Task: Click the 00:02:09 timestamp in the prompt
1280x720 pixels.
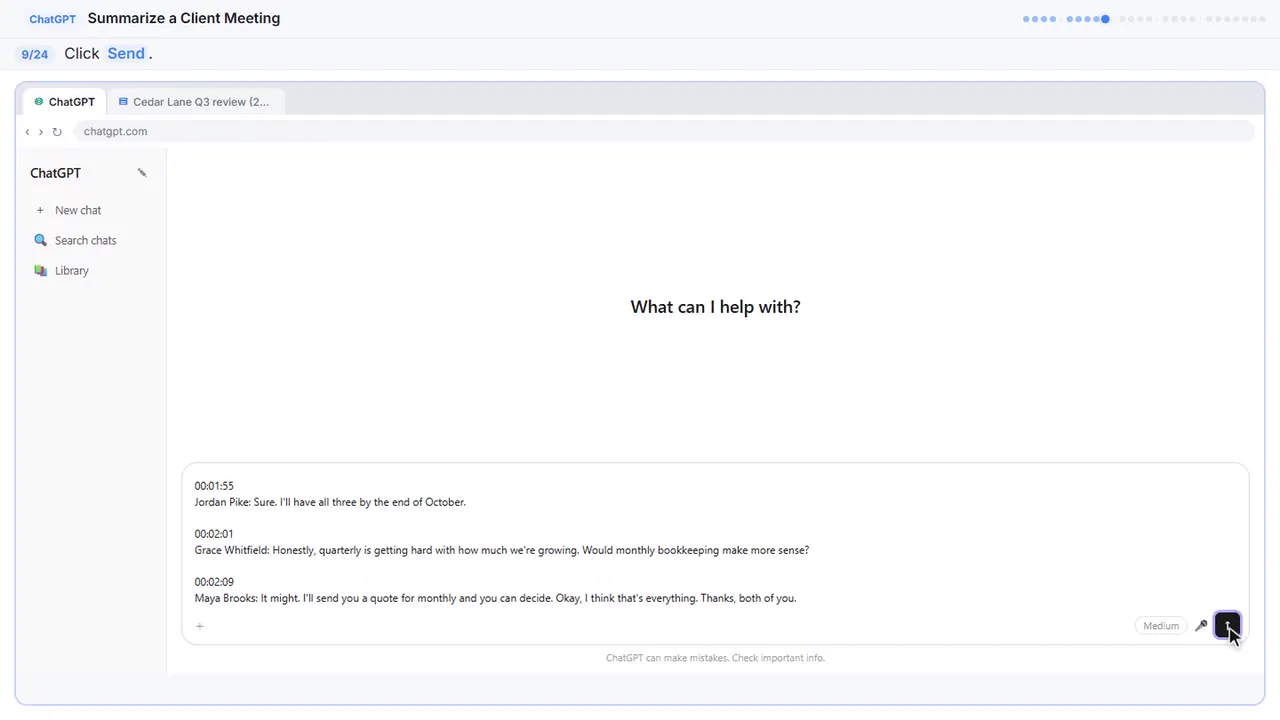Action: pyautogui.click(x=214, y=582)
